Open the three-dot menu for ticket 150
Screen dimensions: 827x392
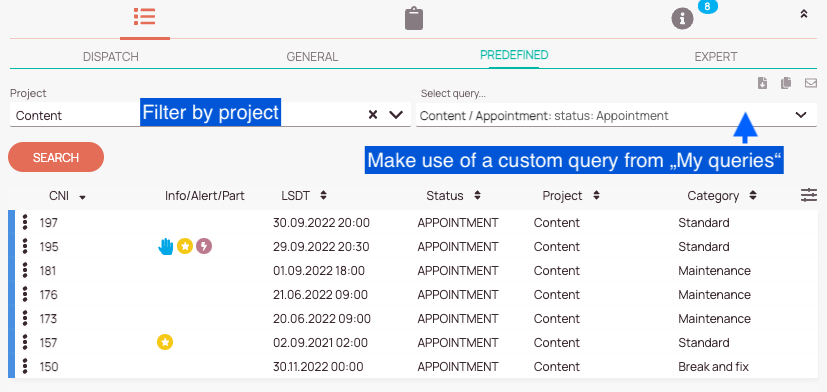point(25,366)
